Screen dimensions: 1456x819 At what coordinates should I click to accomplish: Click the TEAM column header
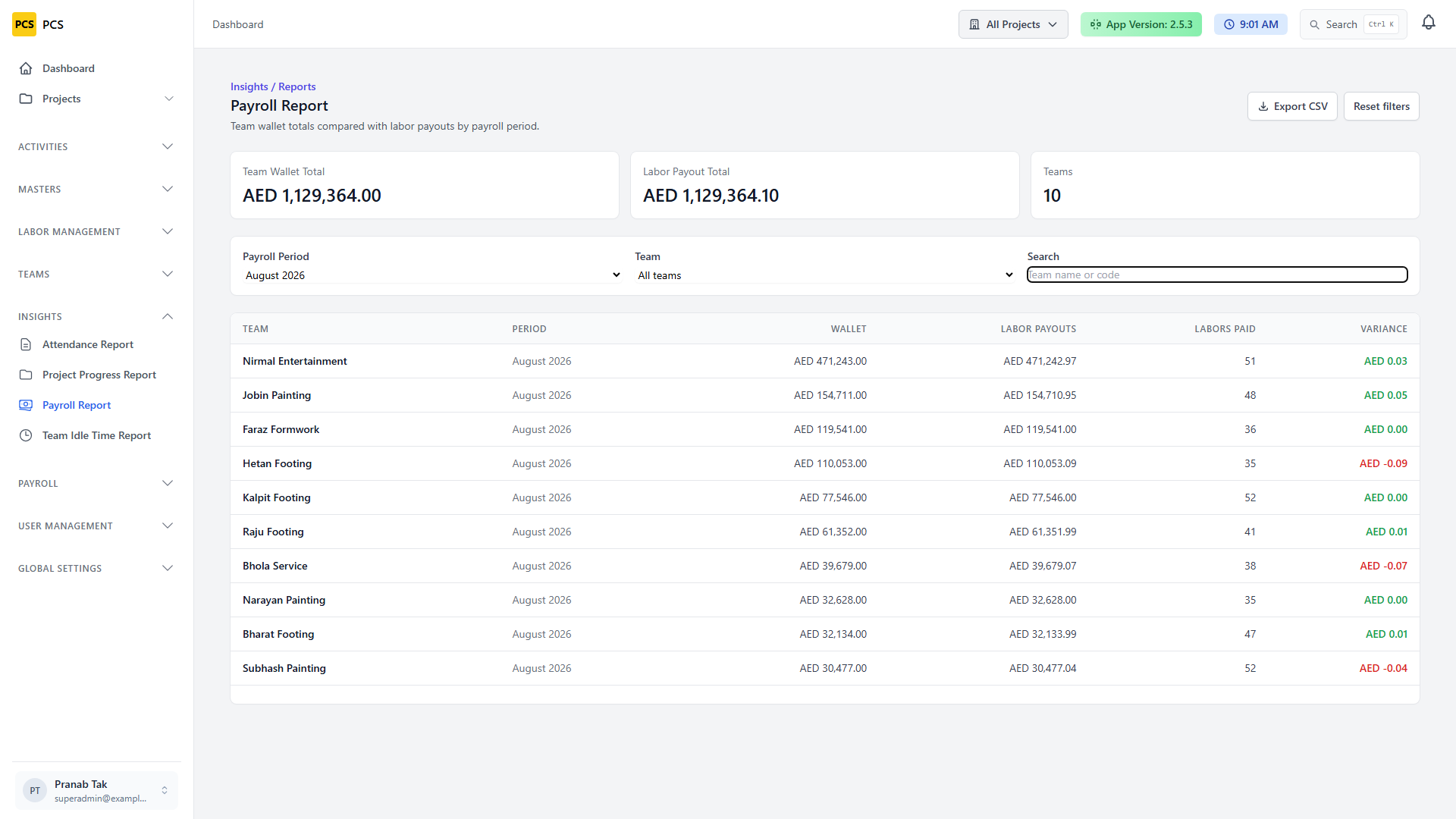tap(256, 329)
